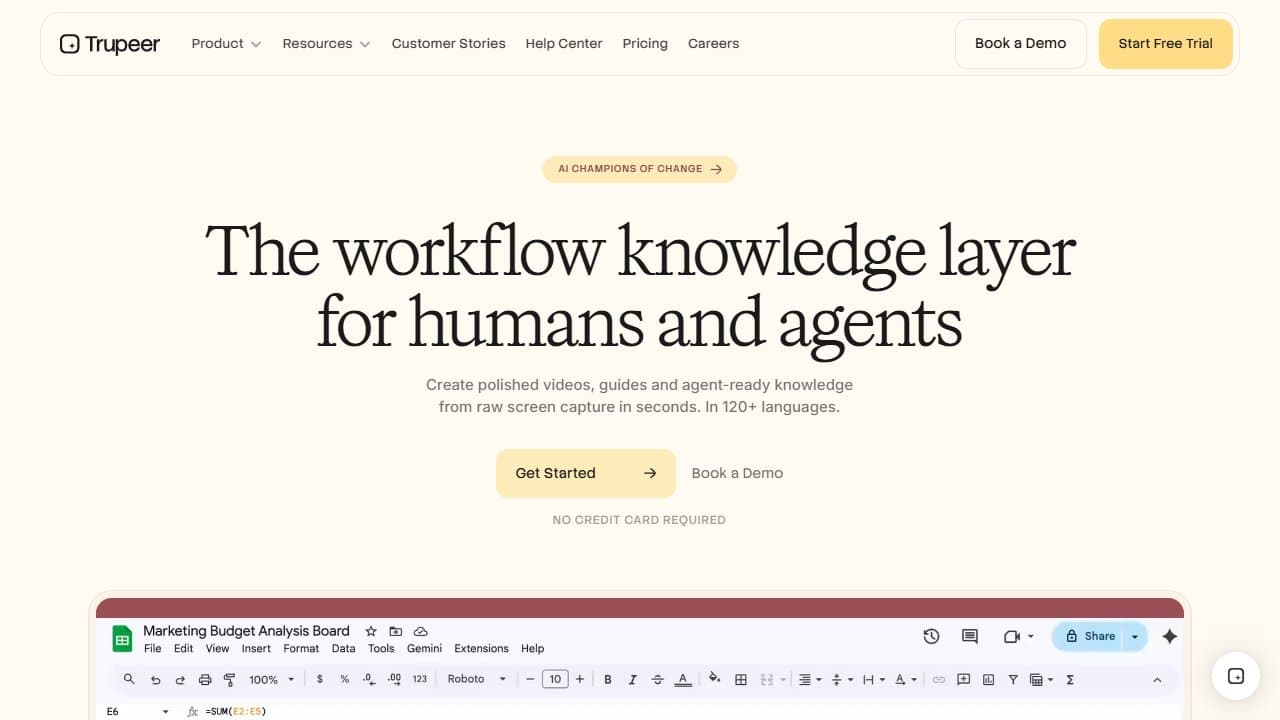The height and width of the screenshot is (720, 1280).
Task: Click the decrease decimal places icon
Action: point(369,679)
